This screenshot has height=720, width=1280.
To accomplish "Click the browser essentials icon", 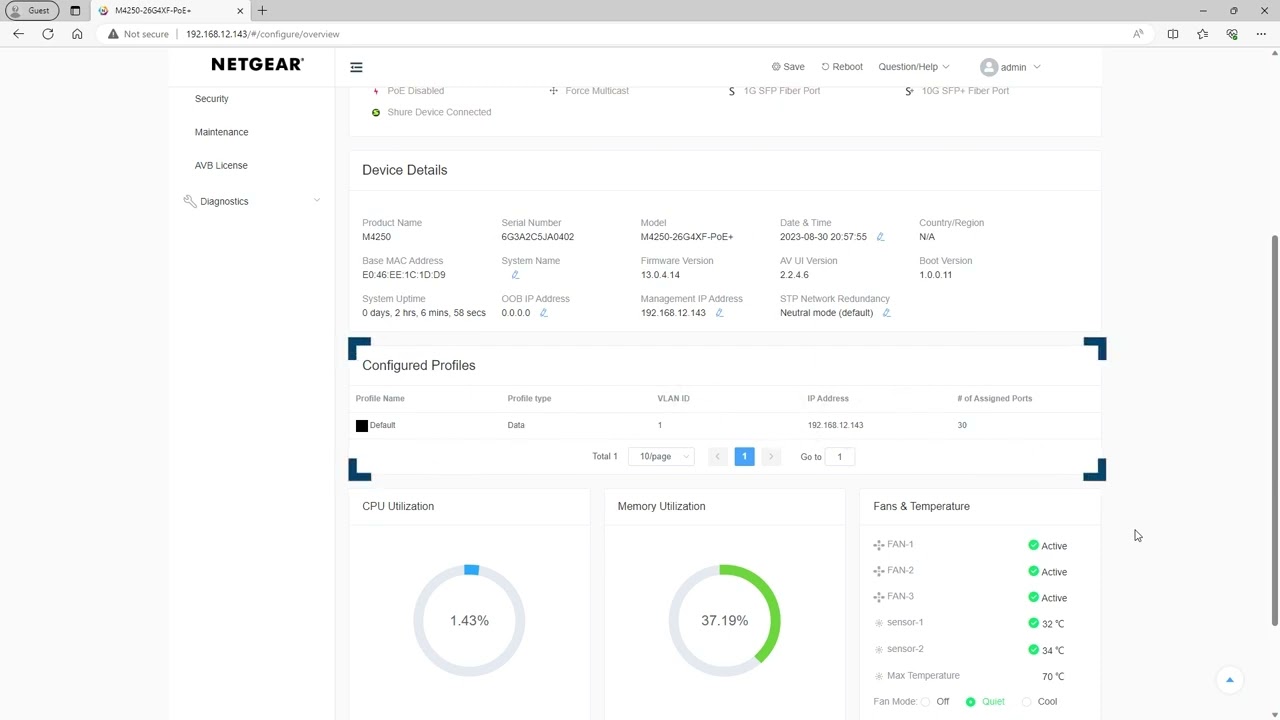I will [1232, 34].
